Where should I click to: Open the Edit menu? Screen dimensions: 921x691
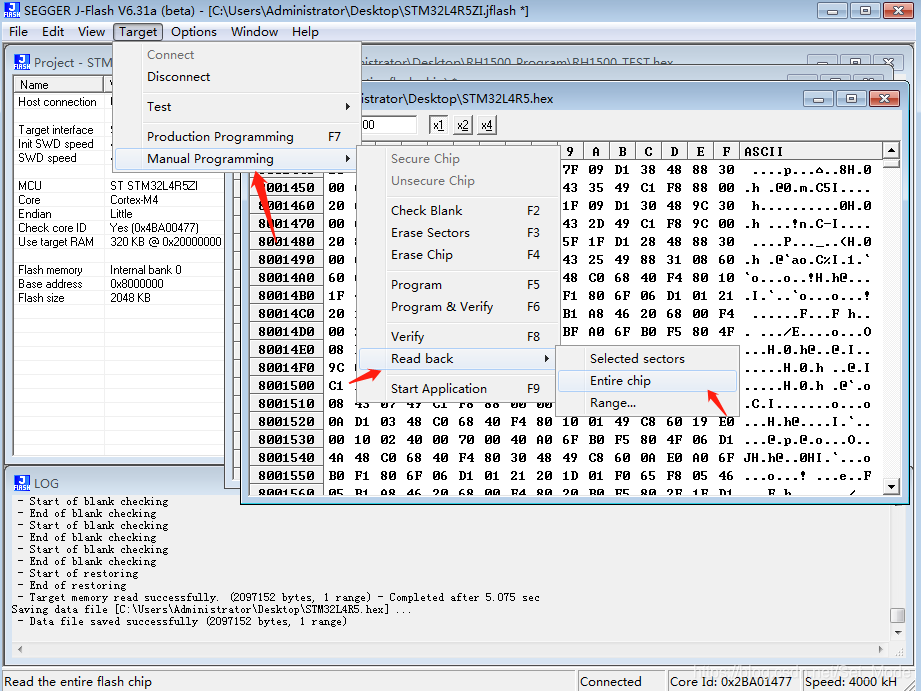53,32
